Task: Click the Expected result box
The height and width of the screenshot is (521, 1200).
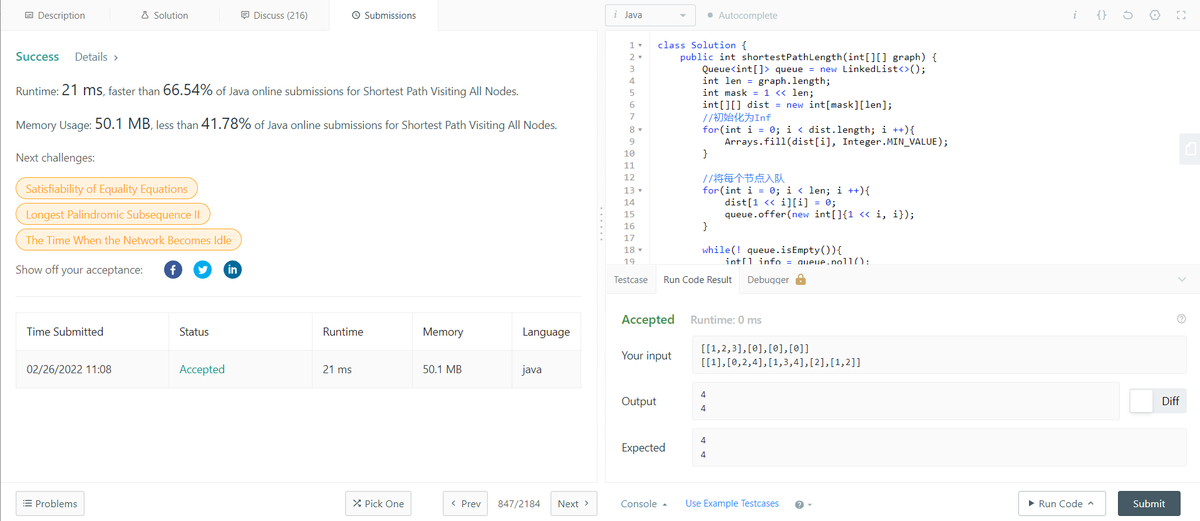Action: [x=939, y=447]
